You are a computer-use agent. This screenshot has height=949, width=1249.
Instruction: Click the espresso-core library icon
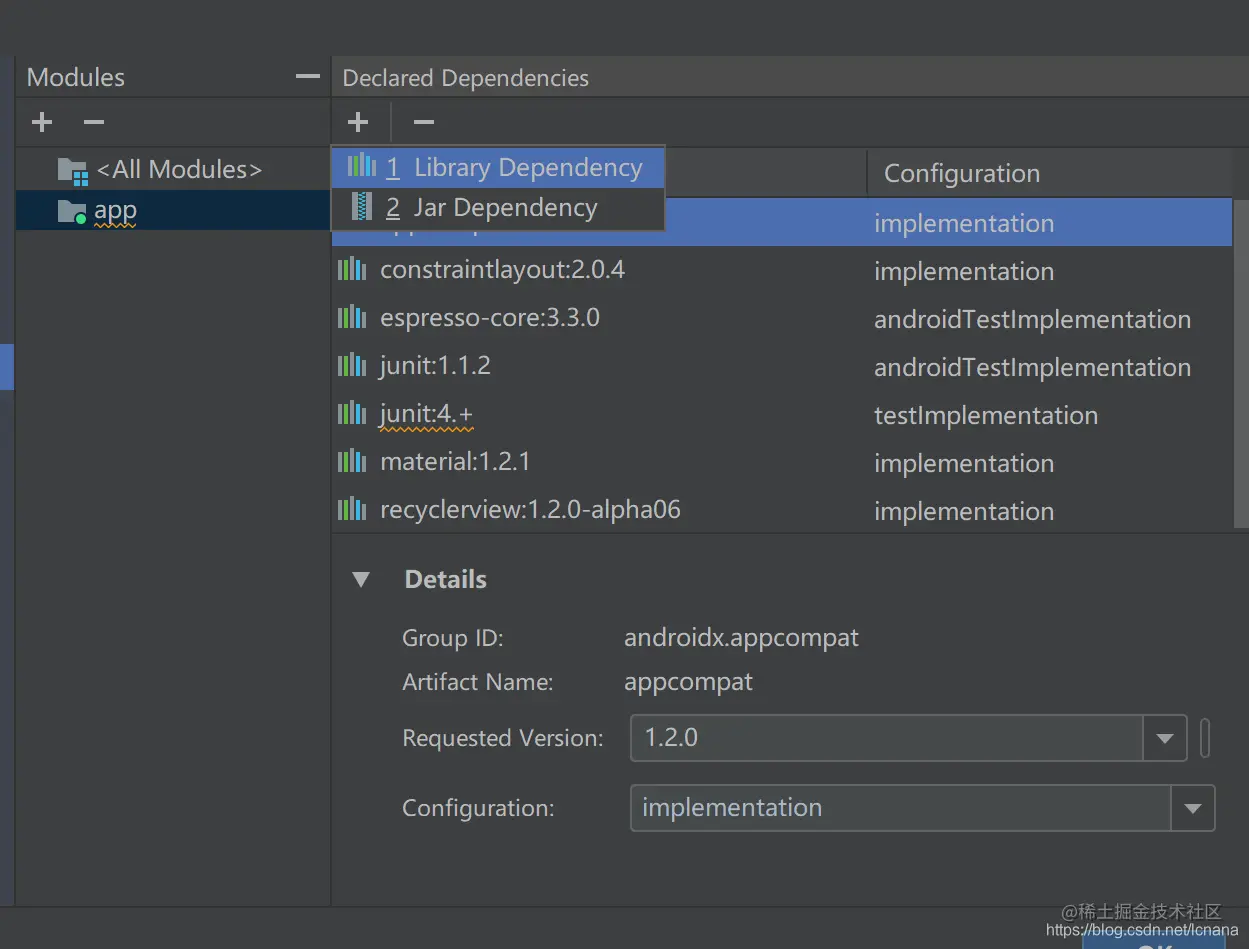[352, 318]
